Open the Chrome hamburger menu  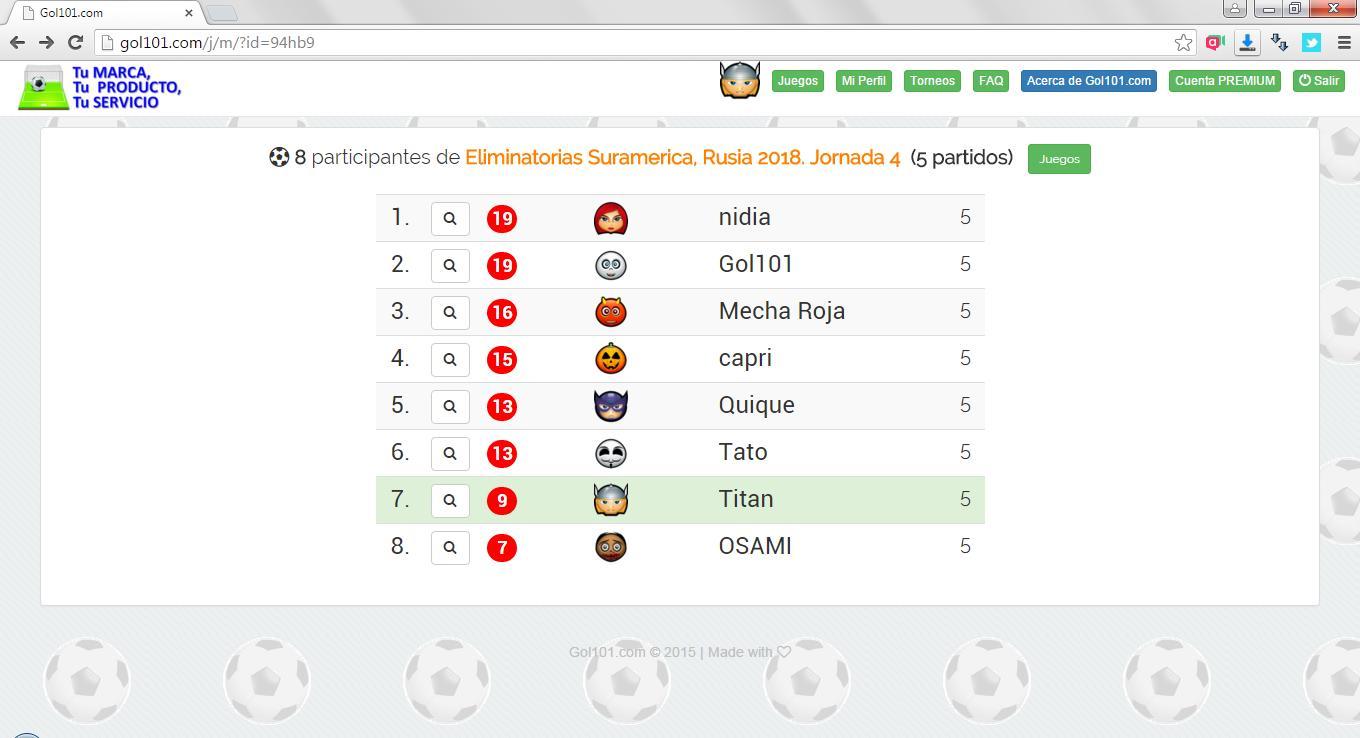click(1343, 42)
